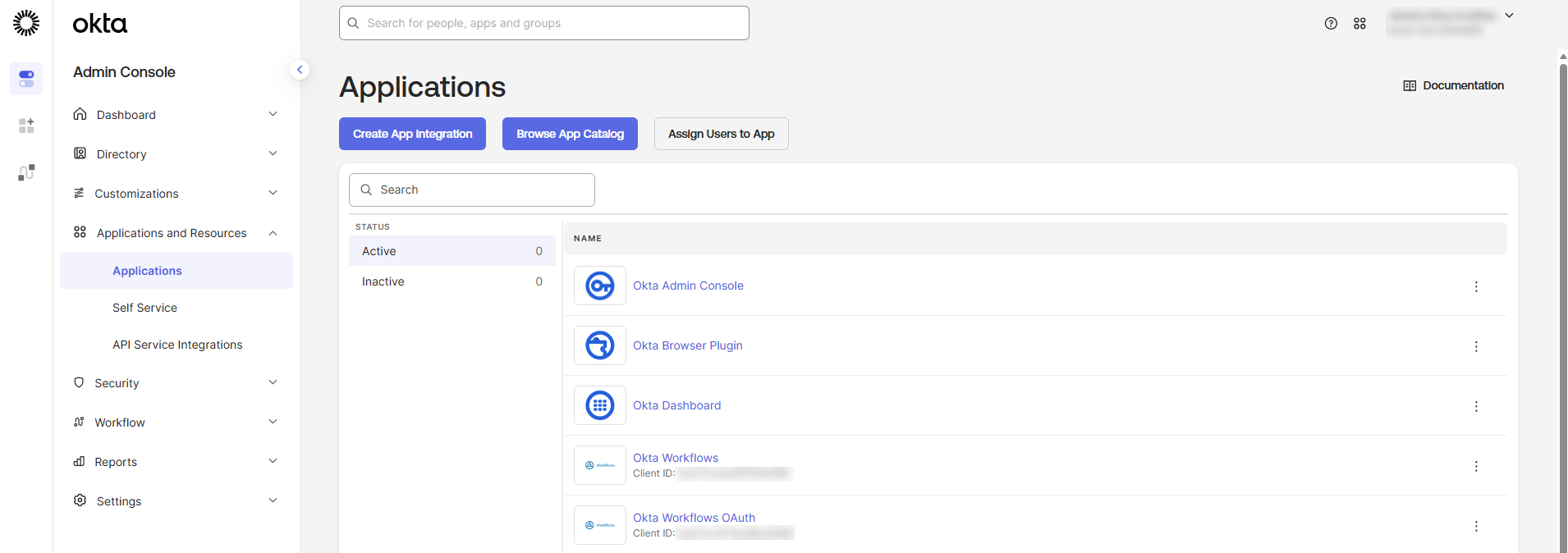This screenshot has height=553, width=1568.
Task: Click the Documentation book icon
Action: tap(1410, 86)
